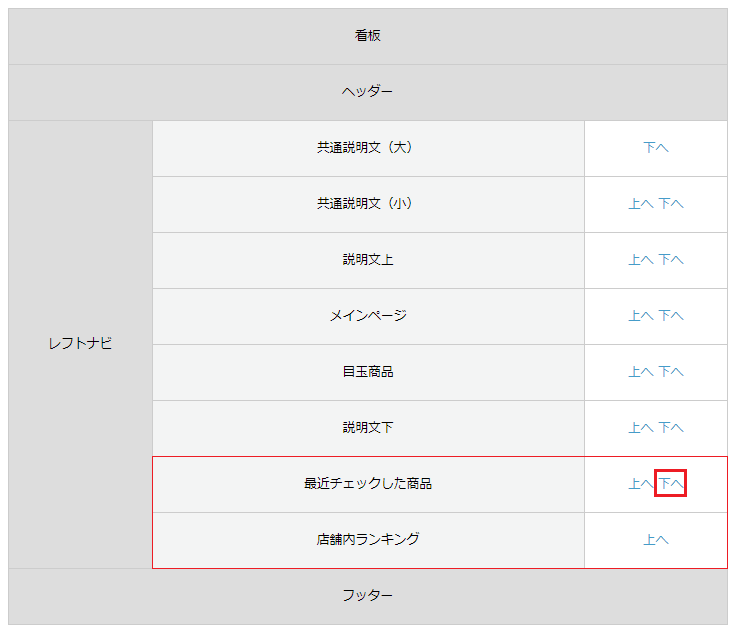This screenshot has width=736, height=634.
Task: Move 目玉商品 down with 下へ
Action: pos(671,372)
